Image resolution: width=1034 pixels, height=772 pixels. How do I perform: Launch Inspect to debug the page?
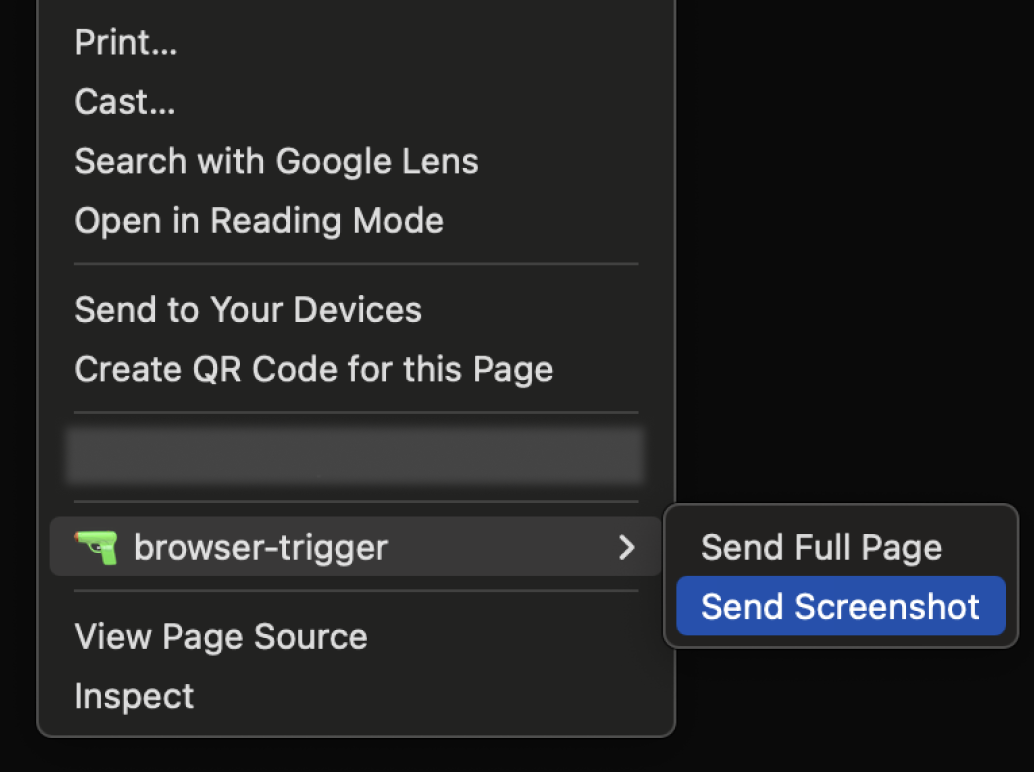134,695
